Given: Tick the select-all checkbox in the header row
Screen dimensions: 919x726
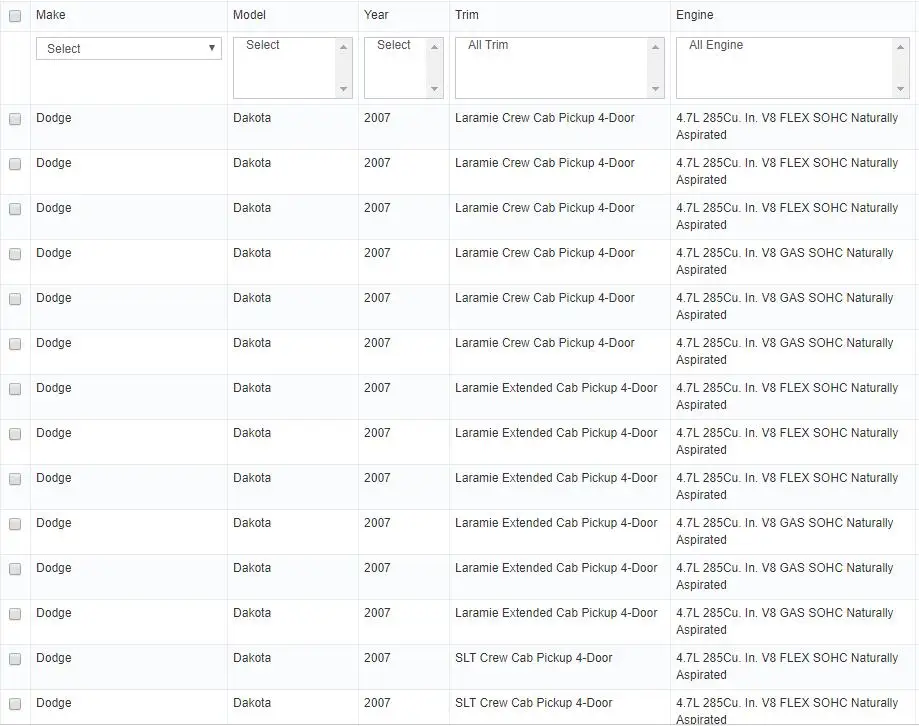Looking at the screenshot, I should pos(15,16).
